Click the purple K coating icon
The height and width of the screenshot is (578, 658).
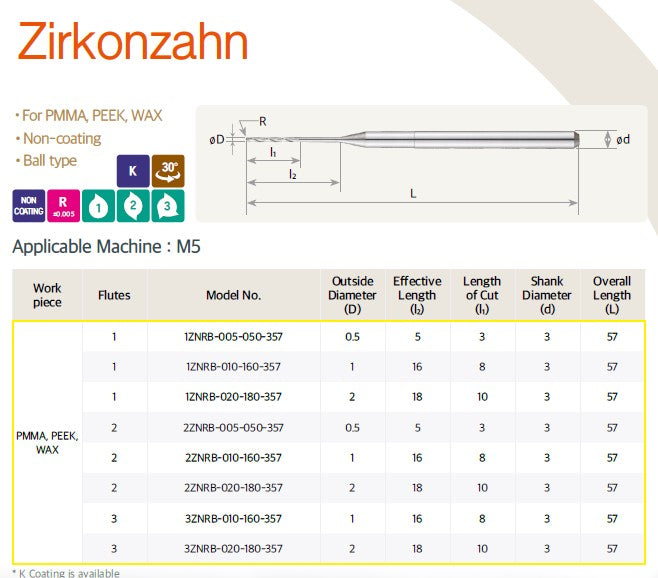point(133,171)
